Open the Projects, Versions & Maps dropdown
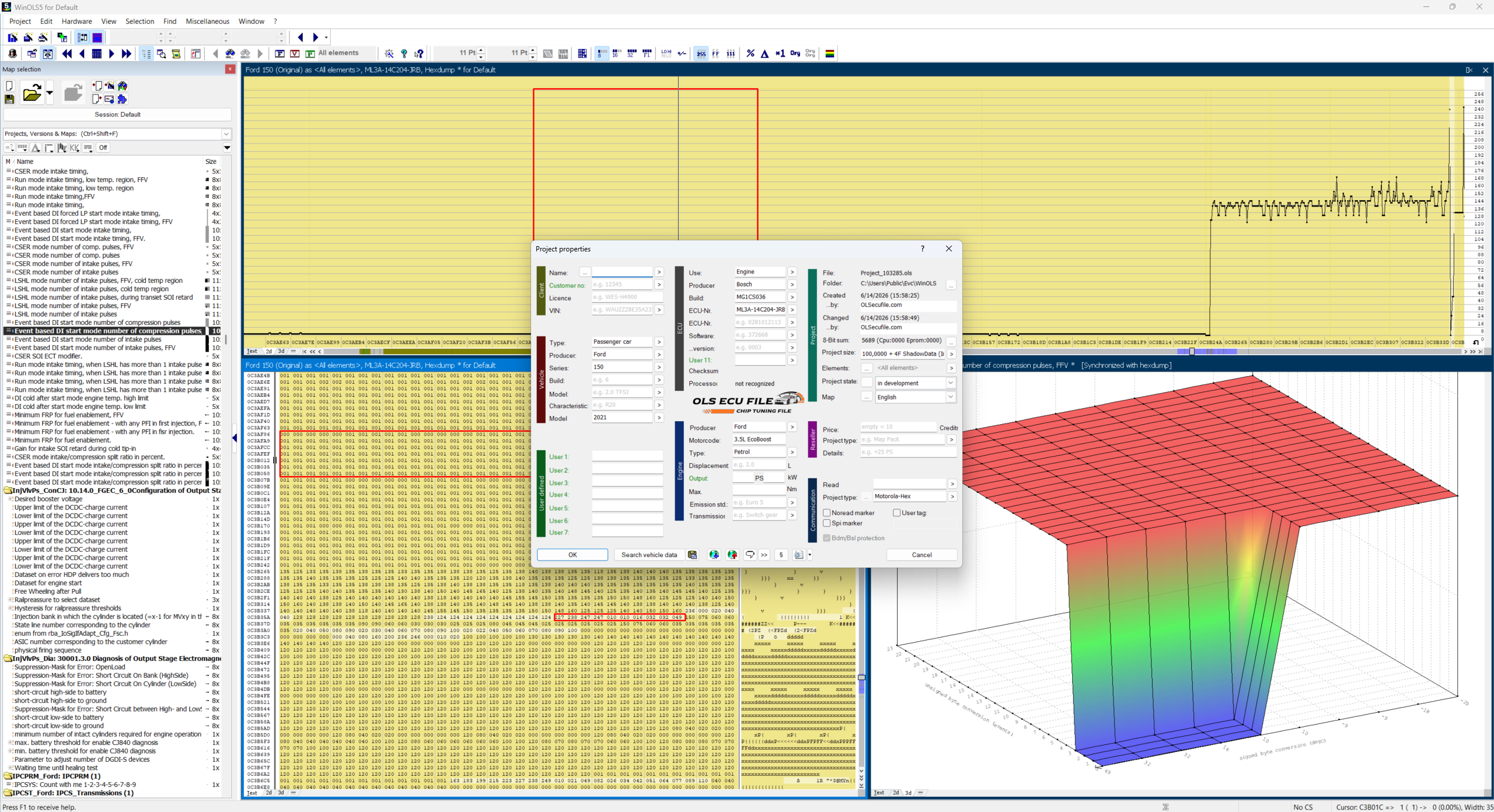 pos(226,134)
